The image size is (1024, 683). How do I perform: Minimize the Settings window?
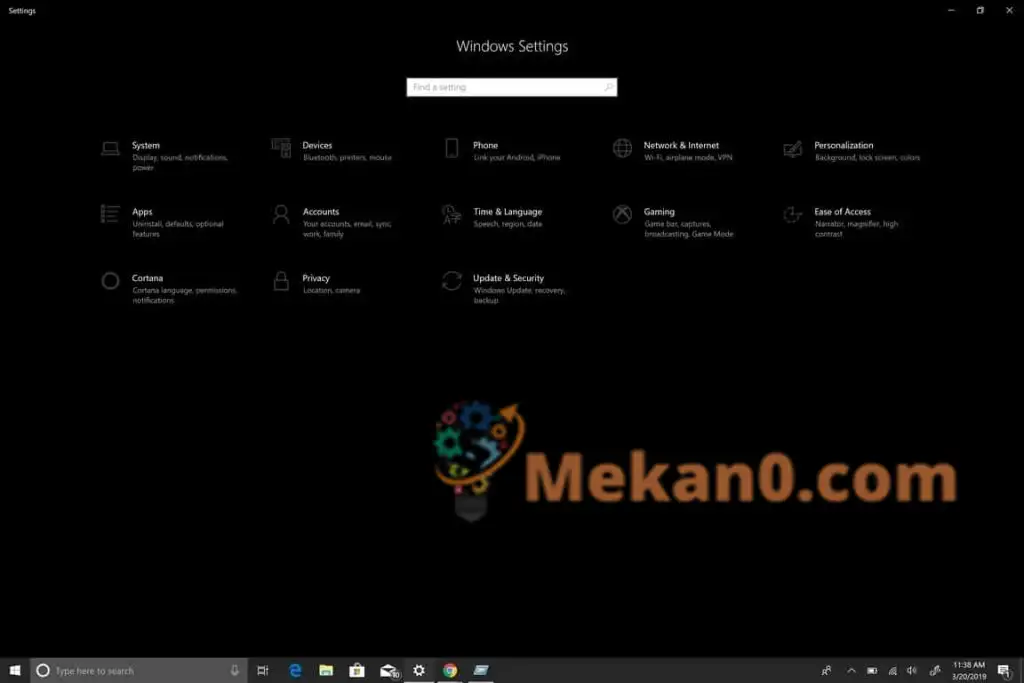pyautogui.click(x=951, y=10)
